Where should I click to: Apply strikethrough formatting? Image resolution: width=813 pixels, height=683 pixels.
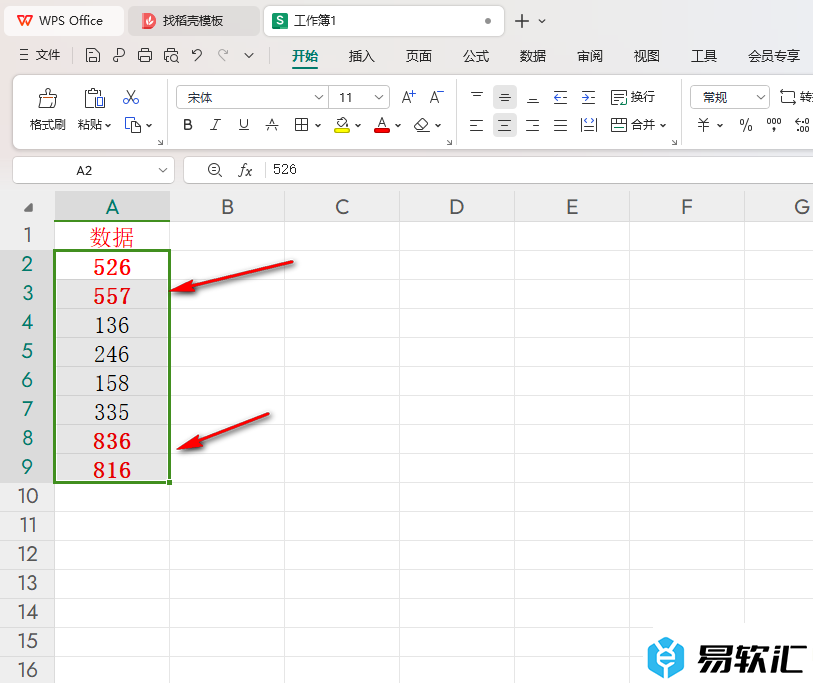click(272, 125)
